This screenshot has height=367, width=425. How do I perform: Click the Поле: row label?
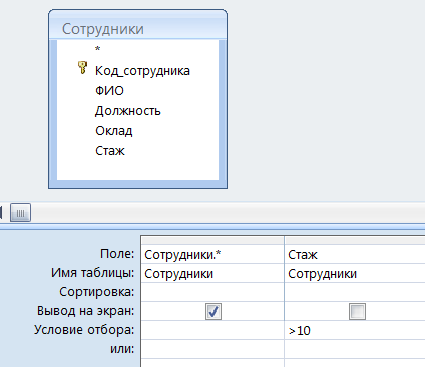[x=117, y=254]
